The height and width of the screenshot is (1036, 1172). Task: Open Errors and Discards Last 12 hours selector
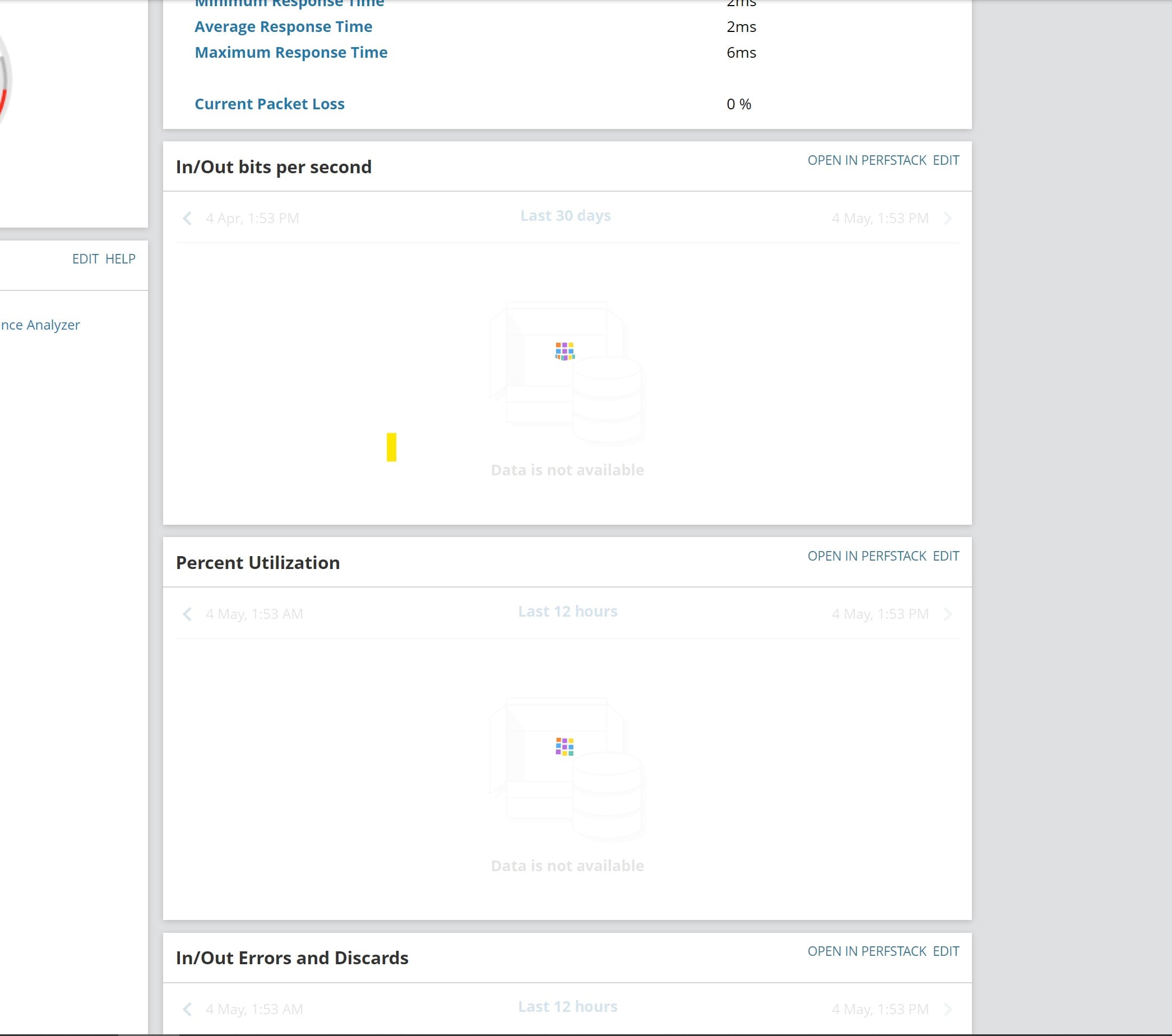click(x=568, y=1007)
